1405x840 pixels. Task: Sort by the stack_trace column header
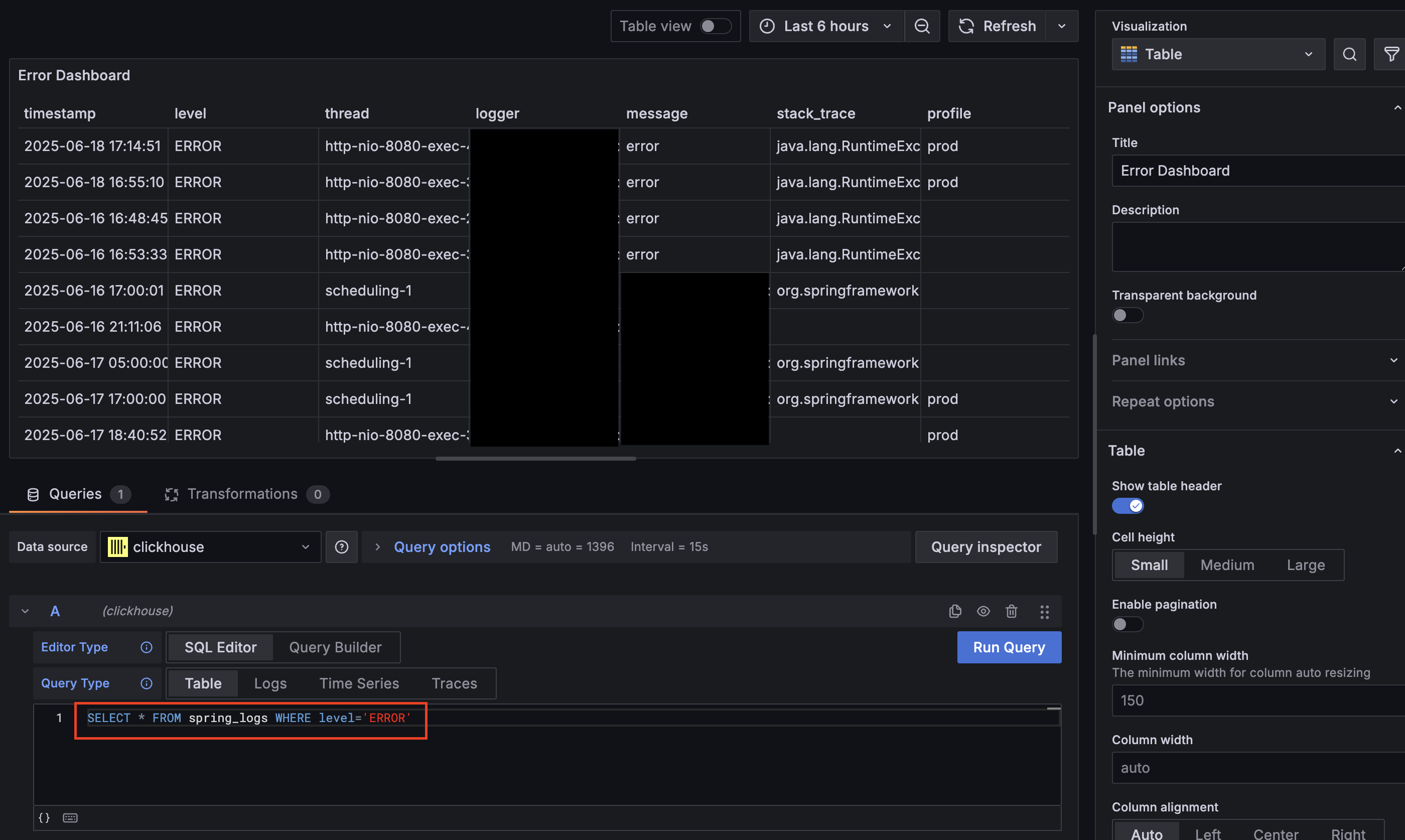815,113
